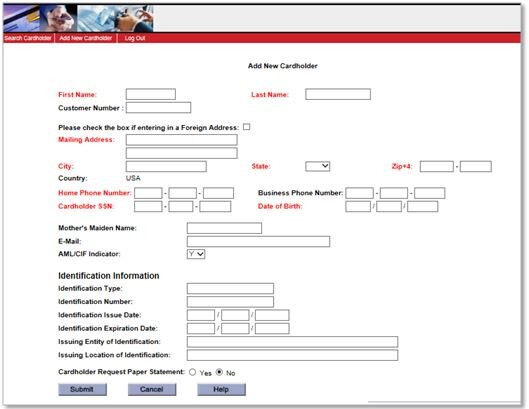Viewport: 529px width, 409px height.
Task: Select No for Paper Statement
Action: (219, 372)
